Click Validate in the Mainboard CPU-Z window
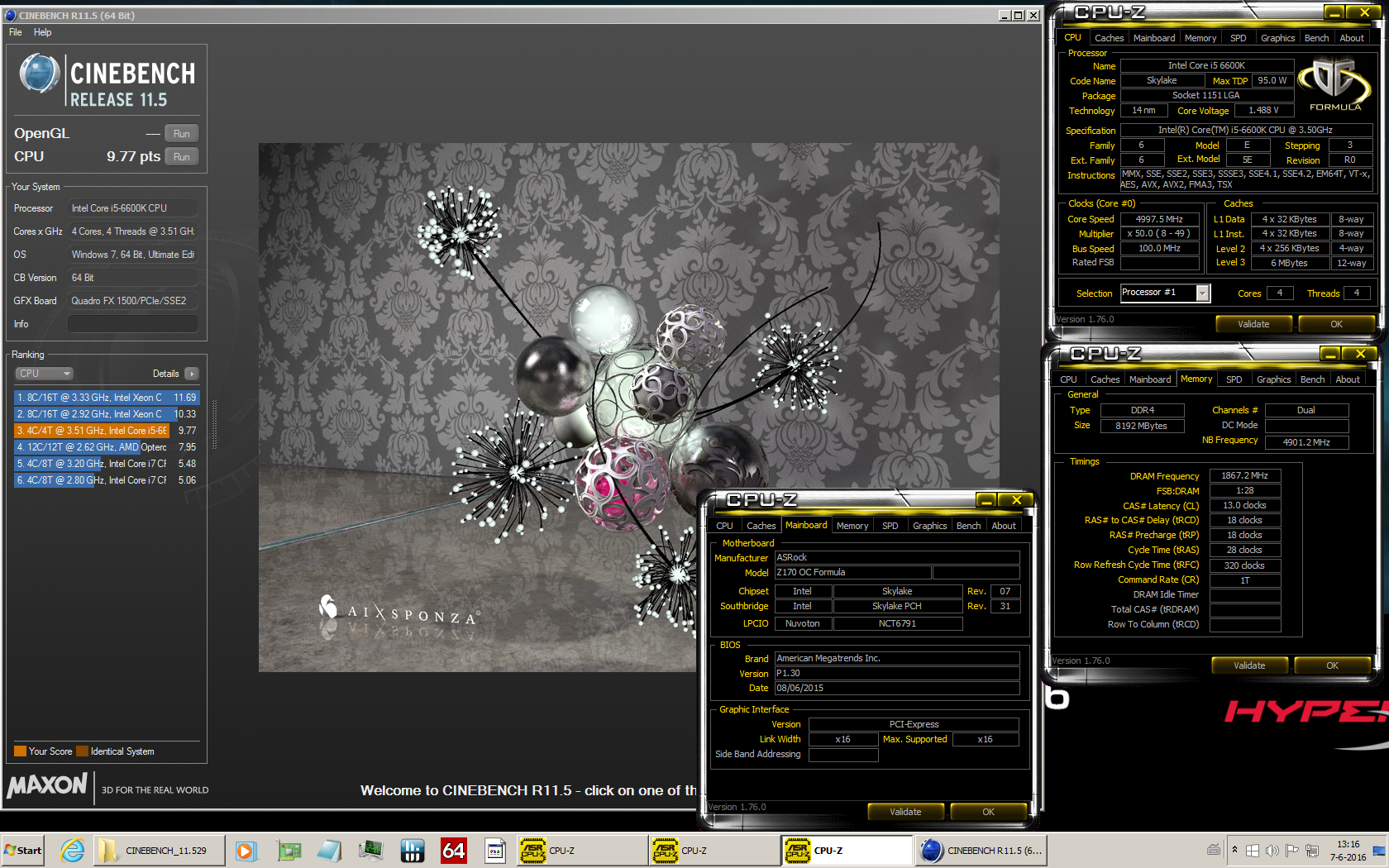The width and height of the screenshot is (1389, 868). tap(905, 812)
